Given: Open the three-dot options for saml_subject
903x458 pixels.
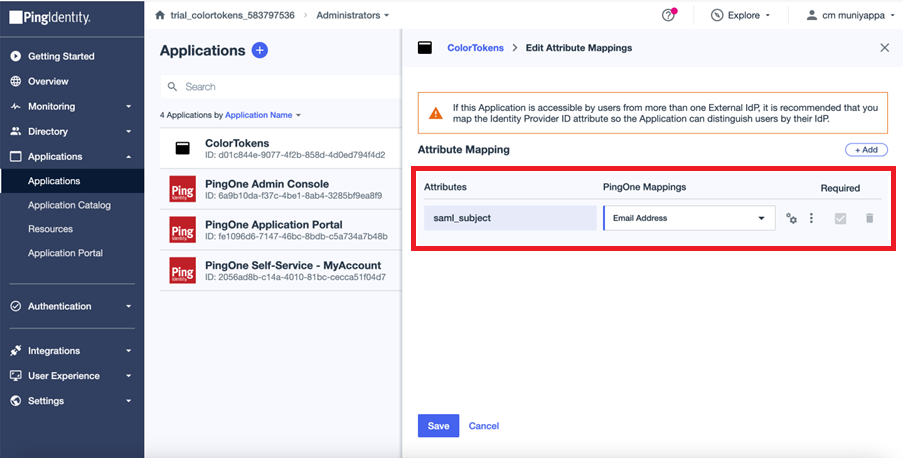Looking at the screenshot, I should [x=811, y=218].
